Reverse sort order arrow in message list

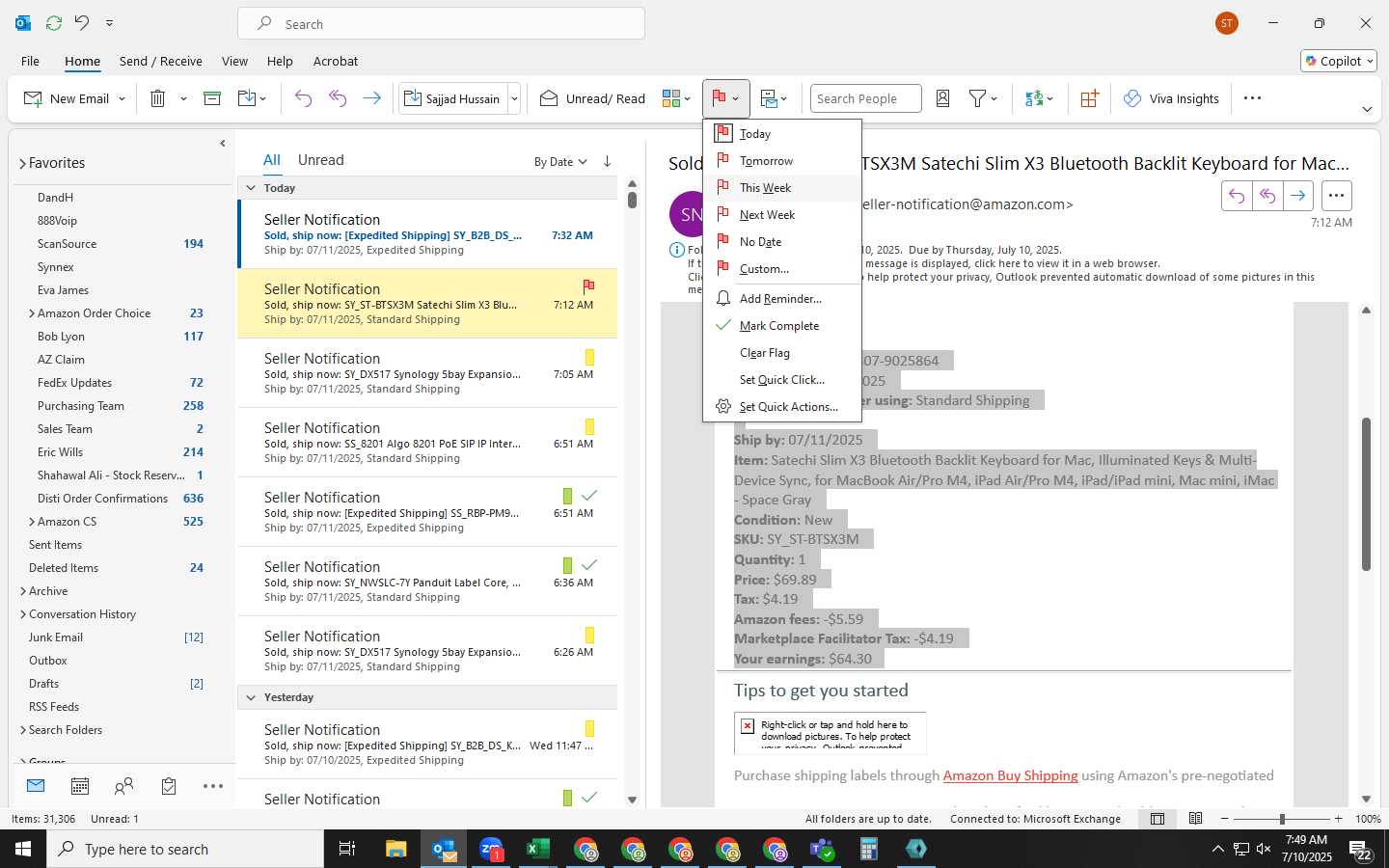[x=607, y=161]
